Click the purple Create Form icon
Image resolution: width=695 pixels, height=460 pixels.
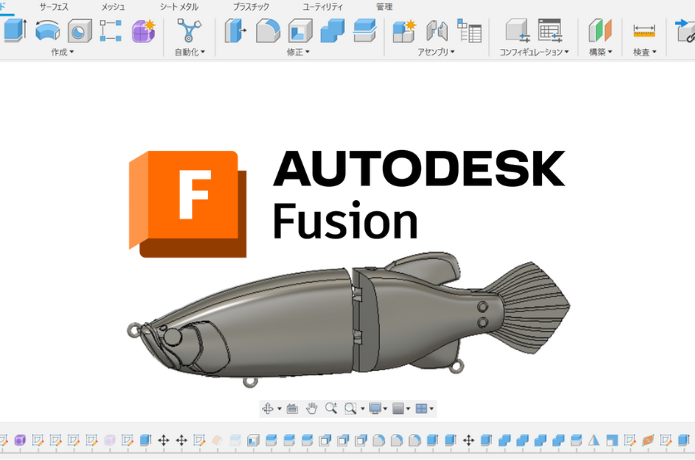point(143,31)
